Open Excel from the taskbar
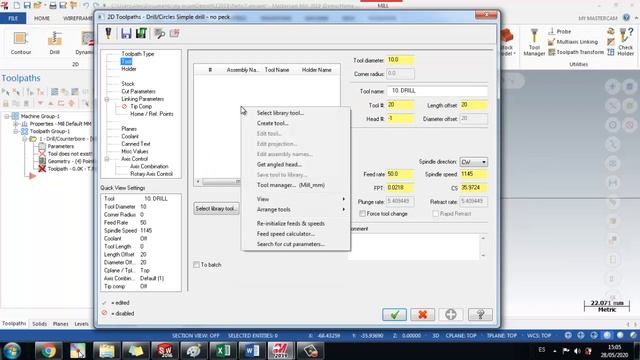This screenshot has width=640, height=360. coord(223,351)
